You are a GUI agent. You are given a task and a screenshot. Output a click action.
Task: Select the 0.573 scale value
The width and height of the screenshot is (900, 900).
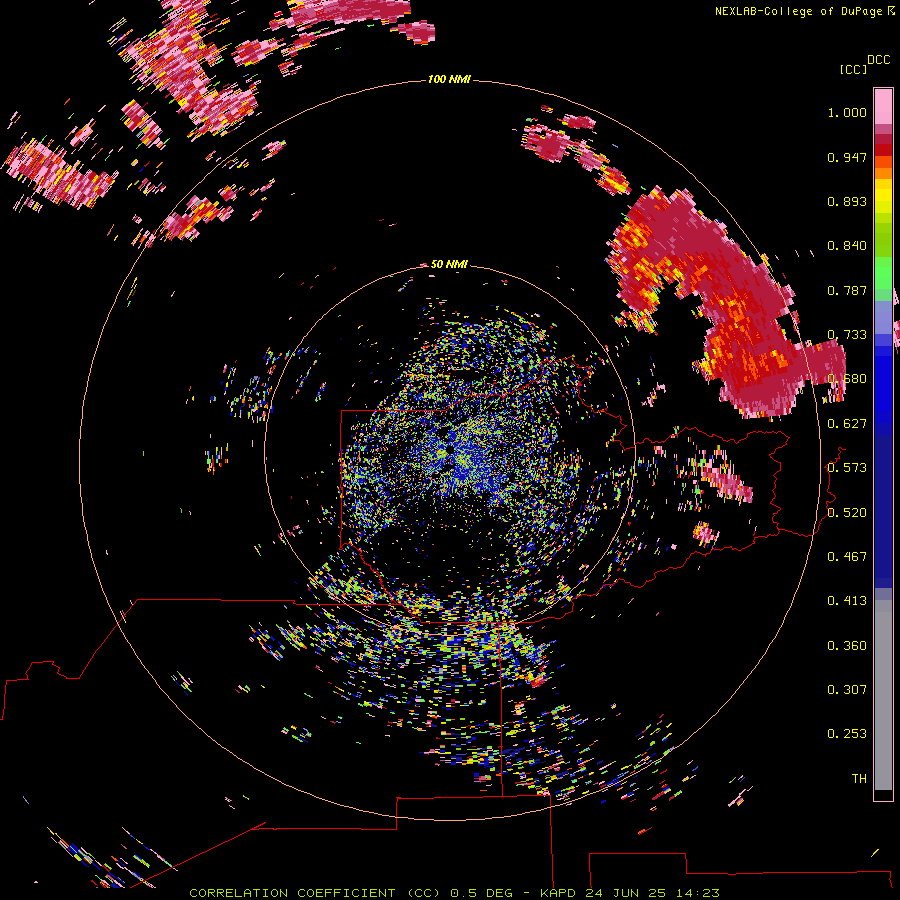point(847,468)
